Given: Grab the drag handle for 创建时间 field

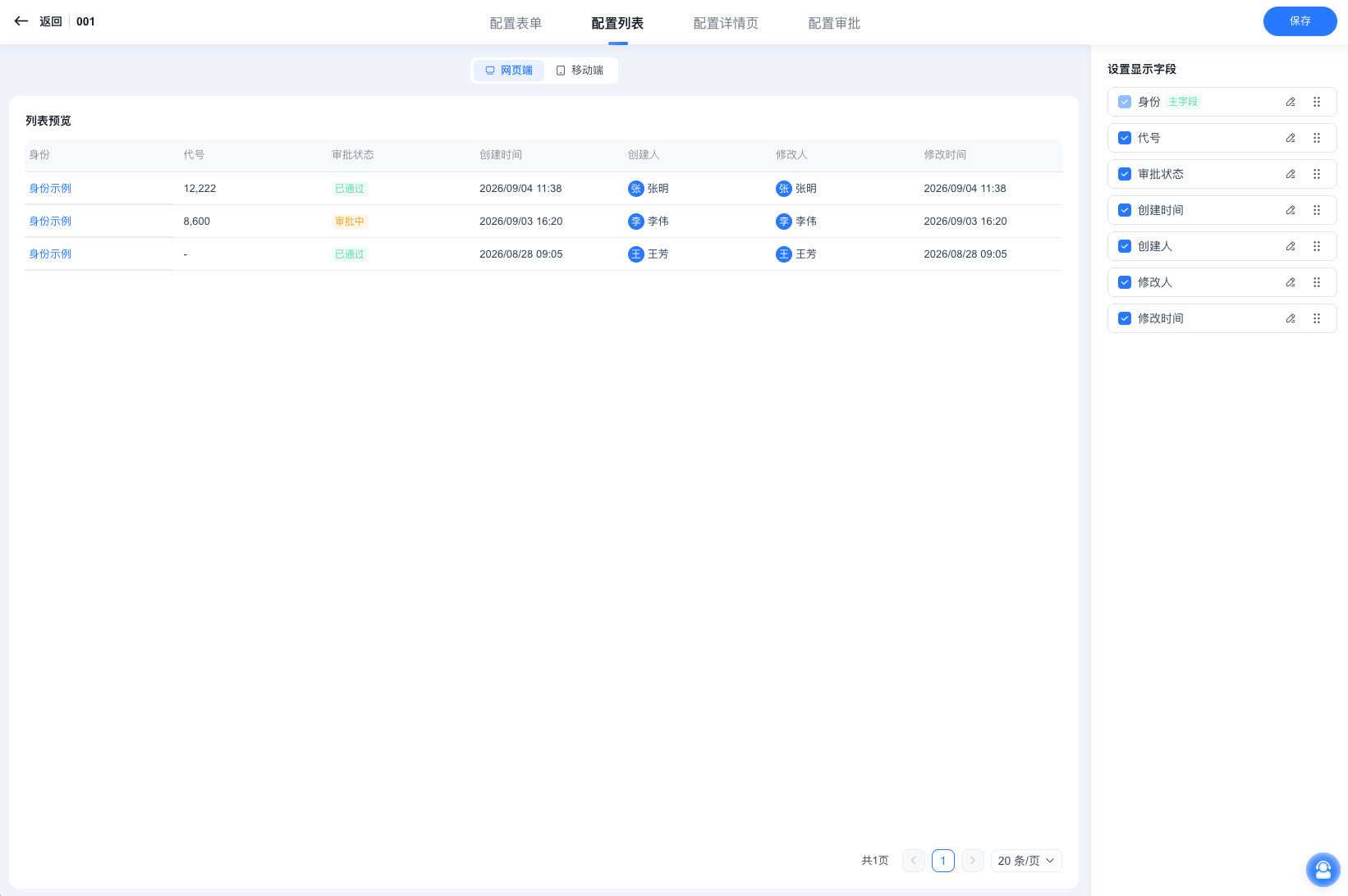Looking at the screenshot, I should tap(1317, 210).
